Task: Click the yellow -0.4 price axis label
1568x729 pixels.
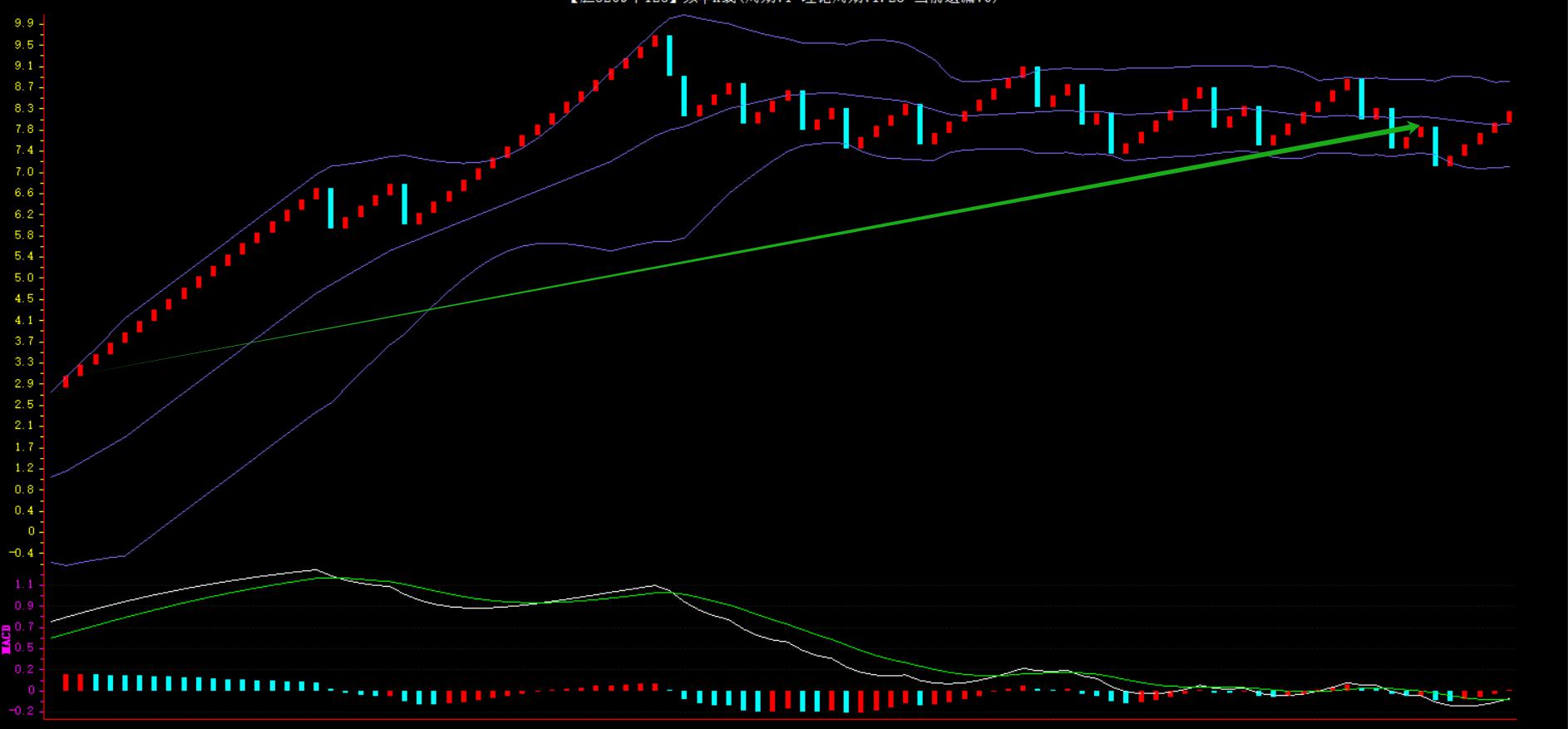Action: tap(24, 553)
